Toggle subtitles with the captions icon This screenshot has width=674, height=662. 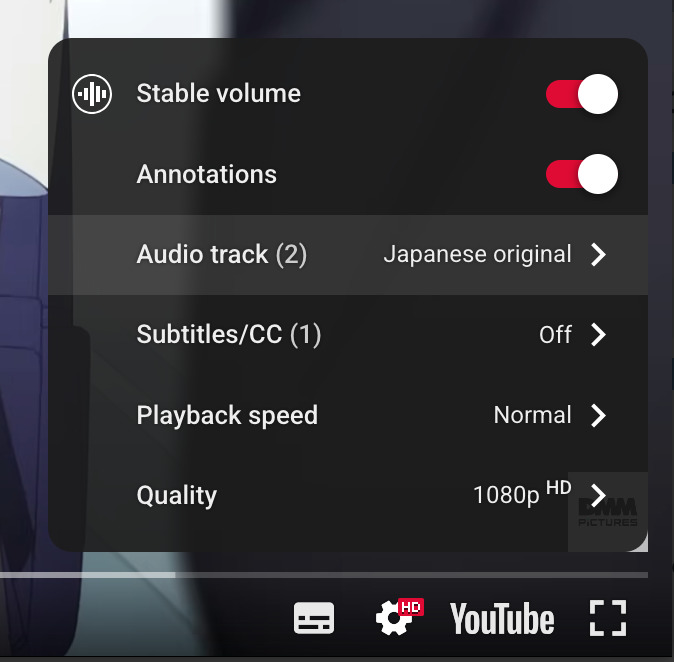(x=314, y=618)
